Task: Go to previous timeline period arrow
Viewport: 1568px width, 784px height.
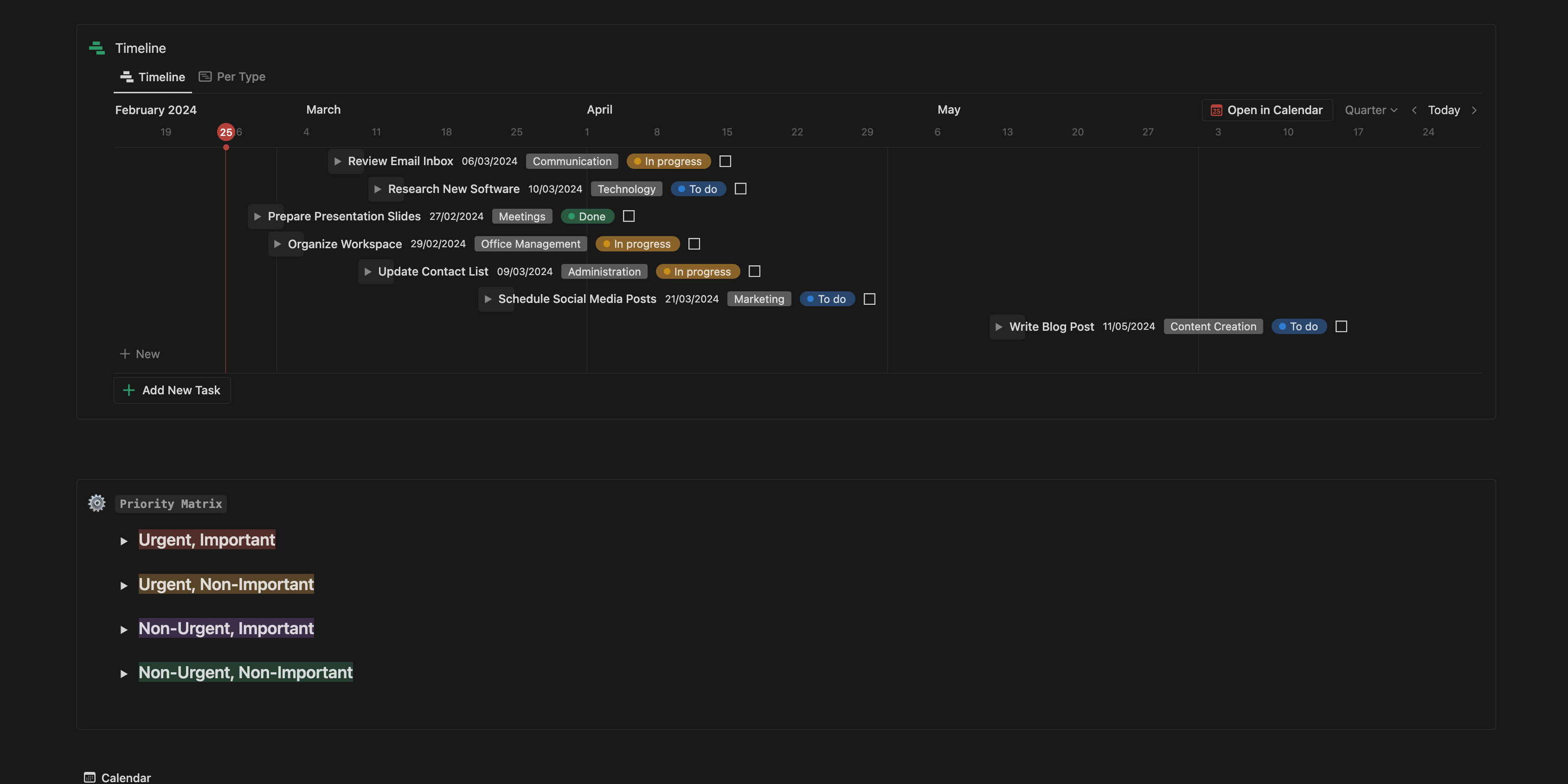Action: pos(1414,110)
